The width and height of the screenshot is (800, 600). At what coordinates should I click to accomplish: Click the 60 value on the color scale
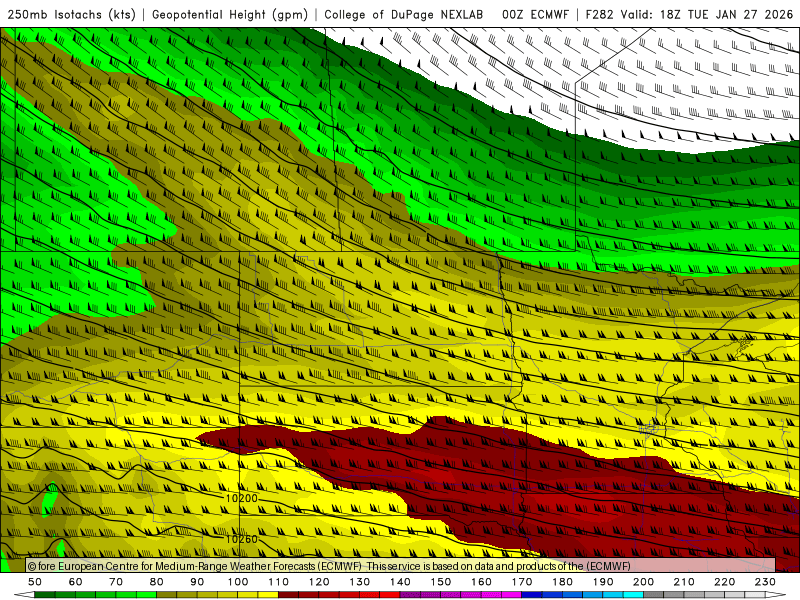pyautogui.click(x=76, y=582)
